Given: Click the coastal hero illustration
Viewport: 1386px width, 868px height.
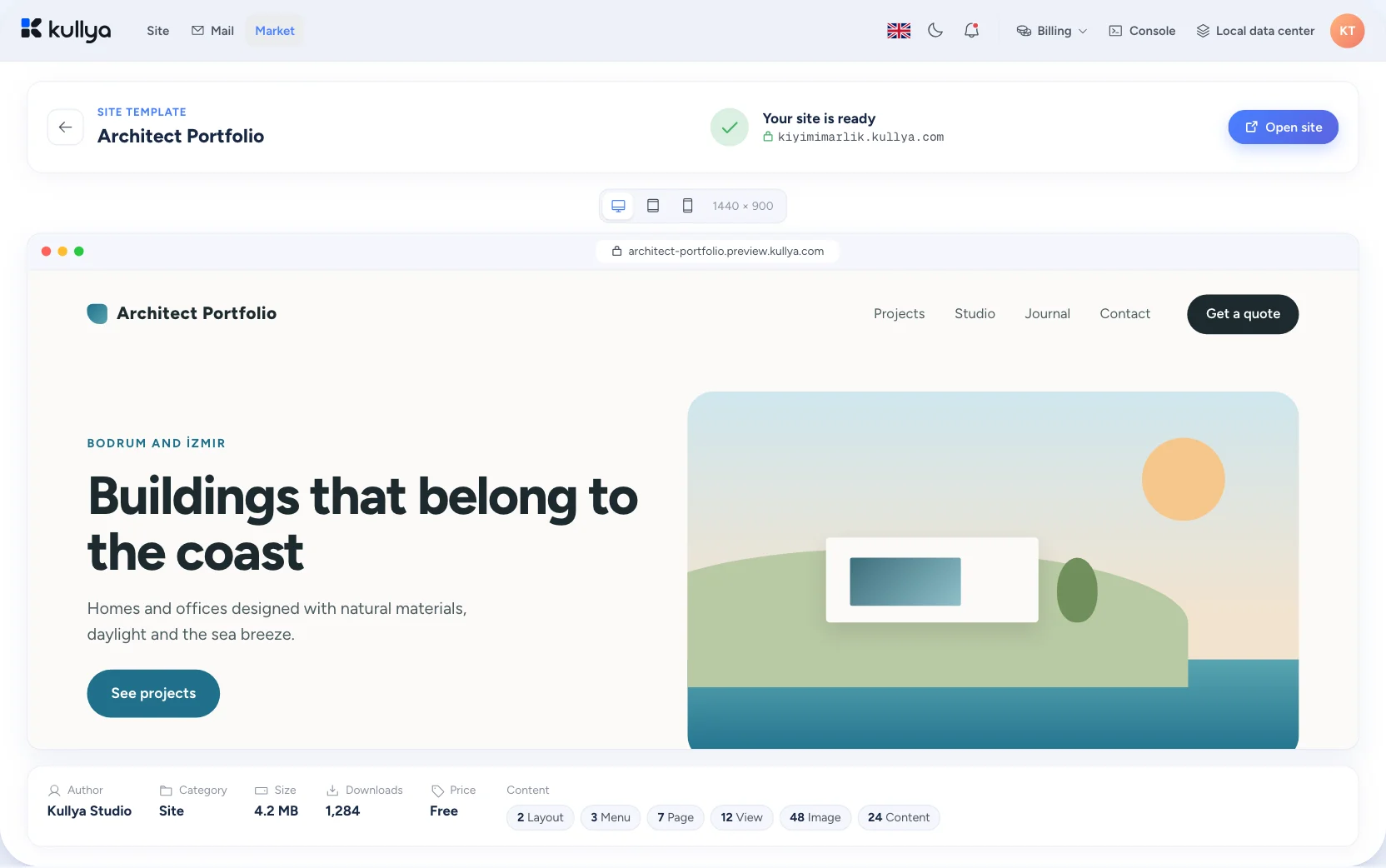Looking at the screenshot, I should pyautogui.click(x=993, y=571).
